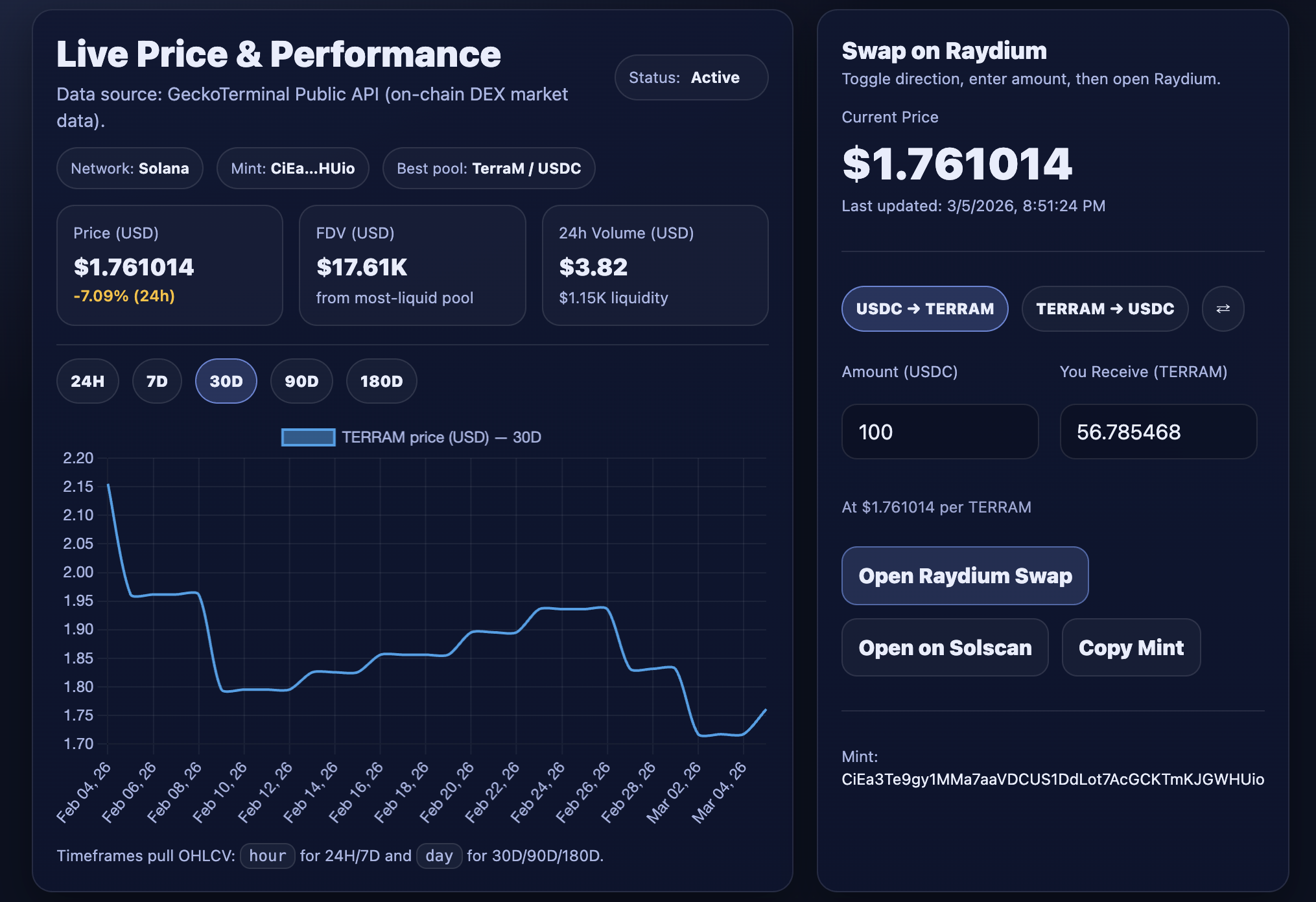Toggle the TERRAM price legend swatch
1316x902 pixels.
[308, 437]
